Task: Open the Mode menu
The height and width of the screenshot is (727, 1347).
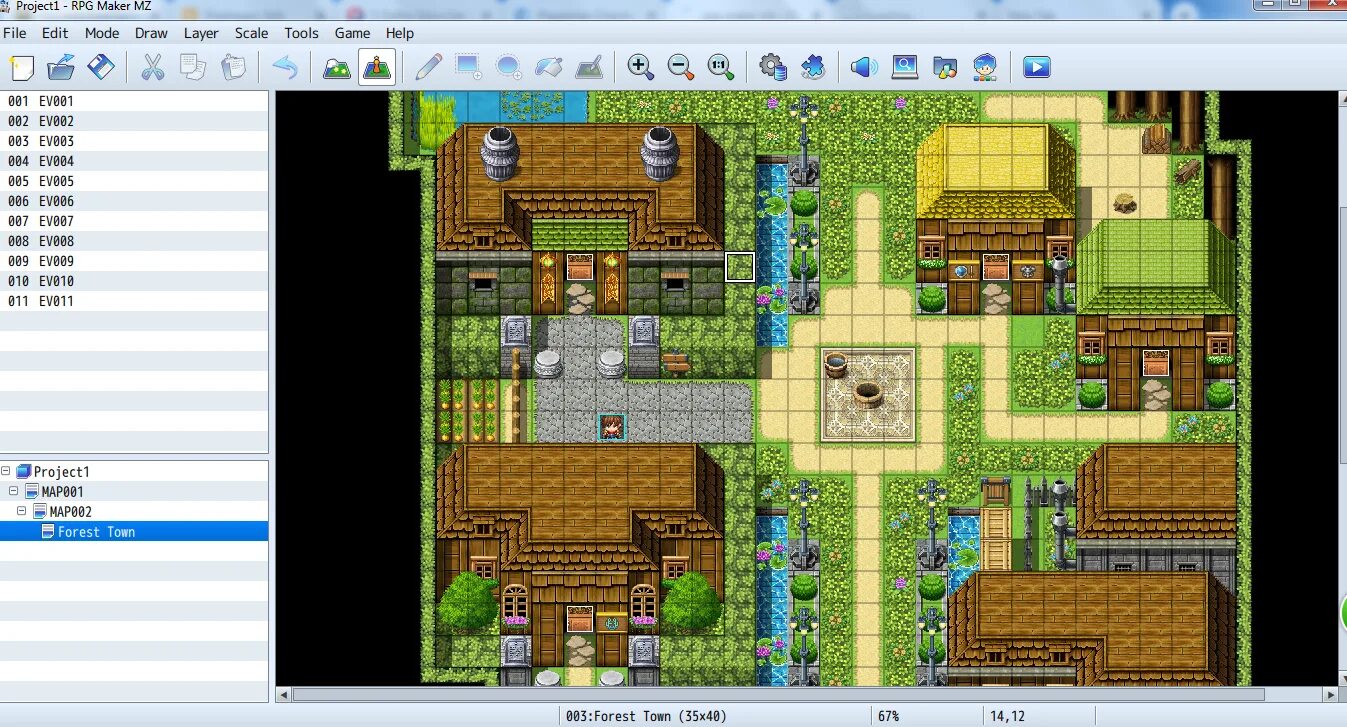Action: (x=102, y=33)
